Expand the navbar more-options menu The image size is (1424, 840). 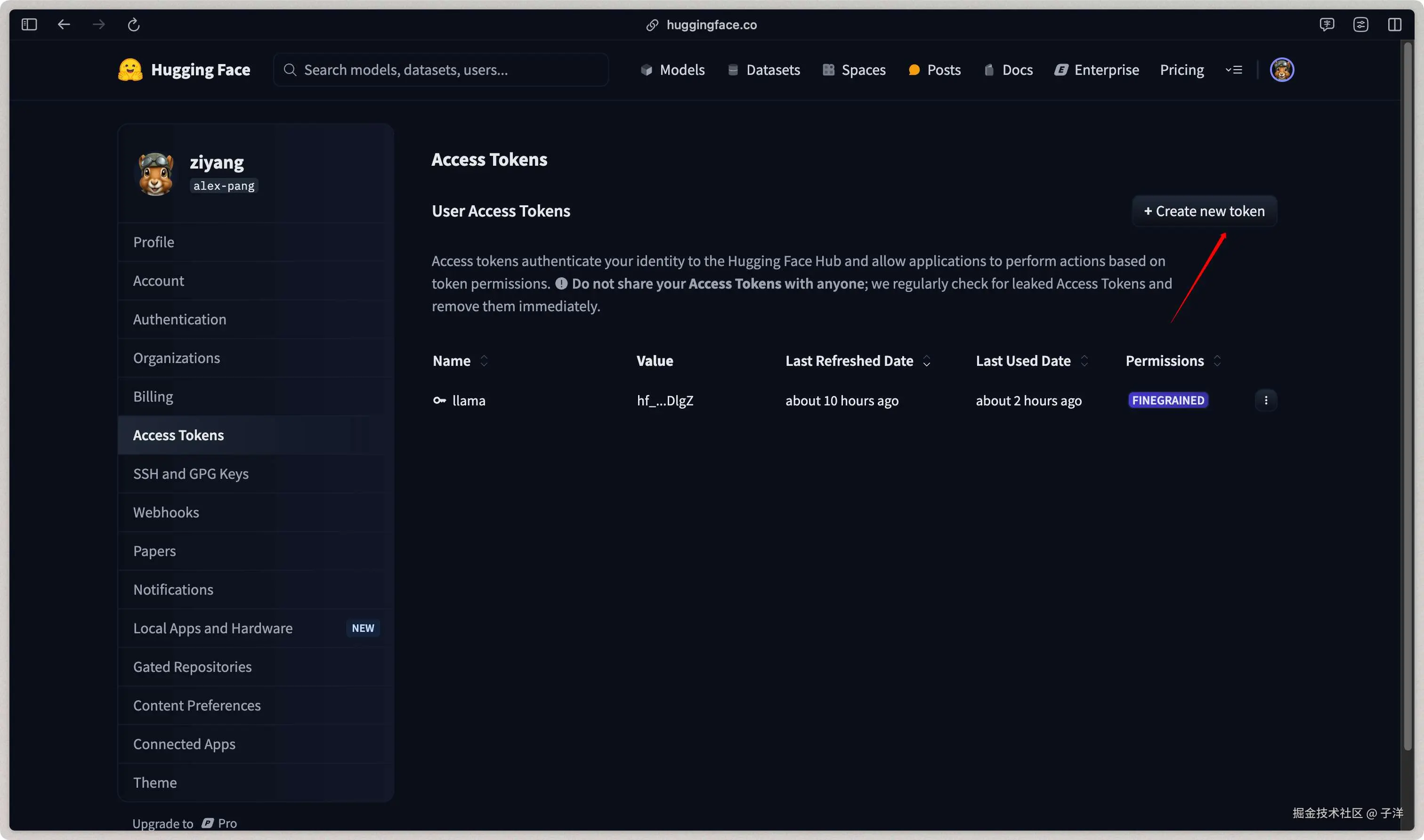pos(1234,70)
